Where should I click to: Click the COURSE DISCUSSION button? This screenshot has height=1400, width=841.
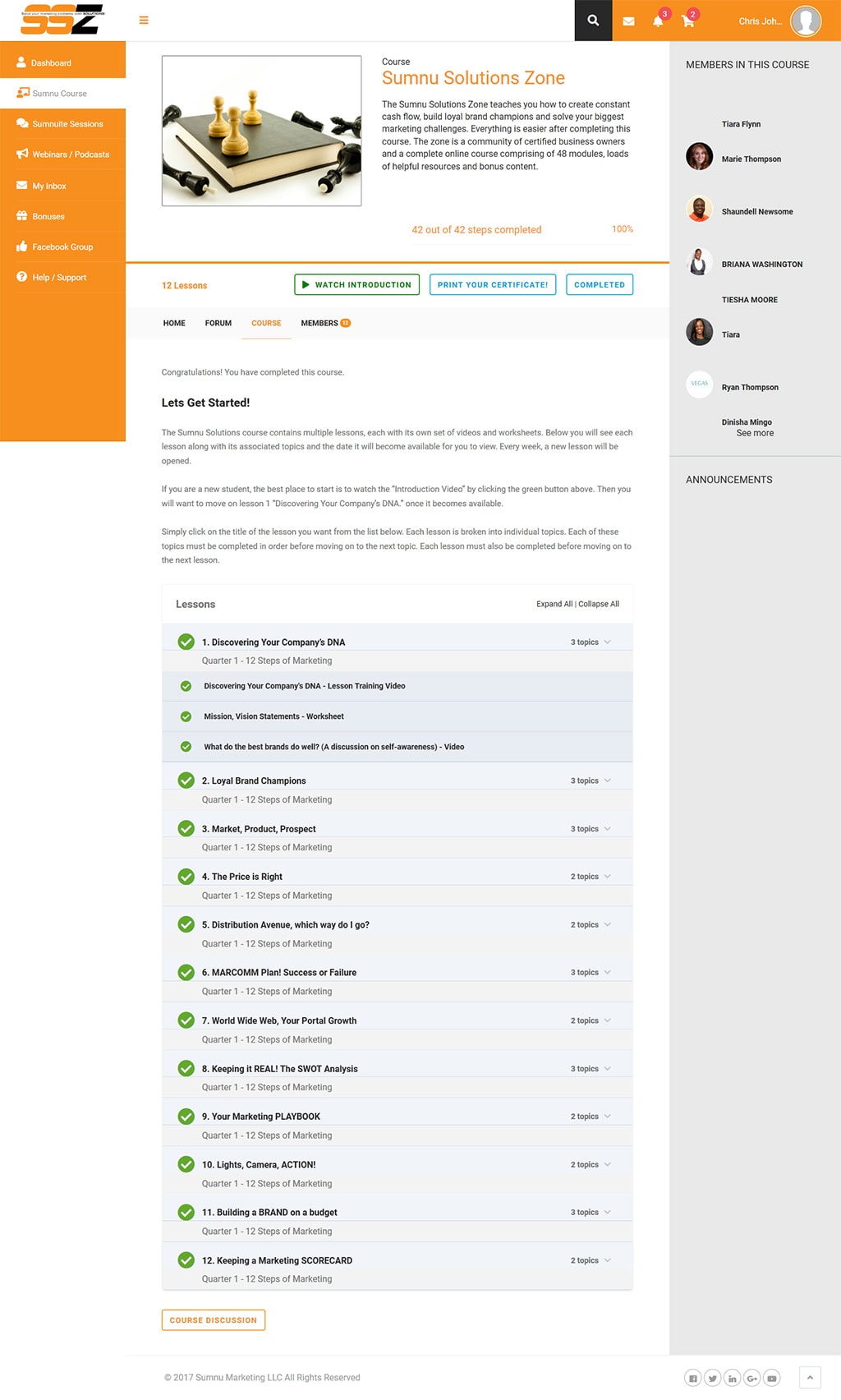coord(214,1319)
